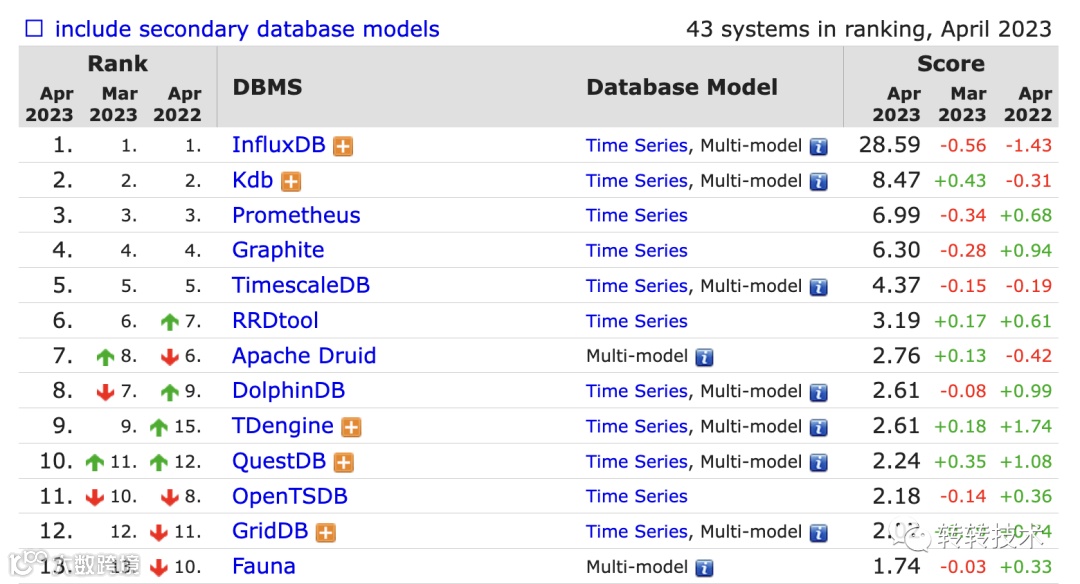Click the DBMS column header

(267, 88)
